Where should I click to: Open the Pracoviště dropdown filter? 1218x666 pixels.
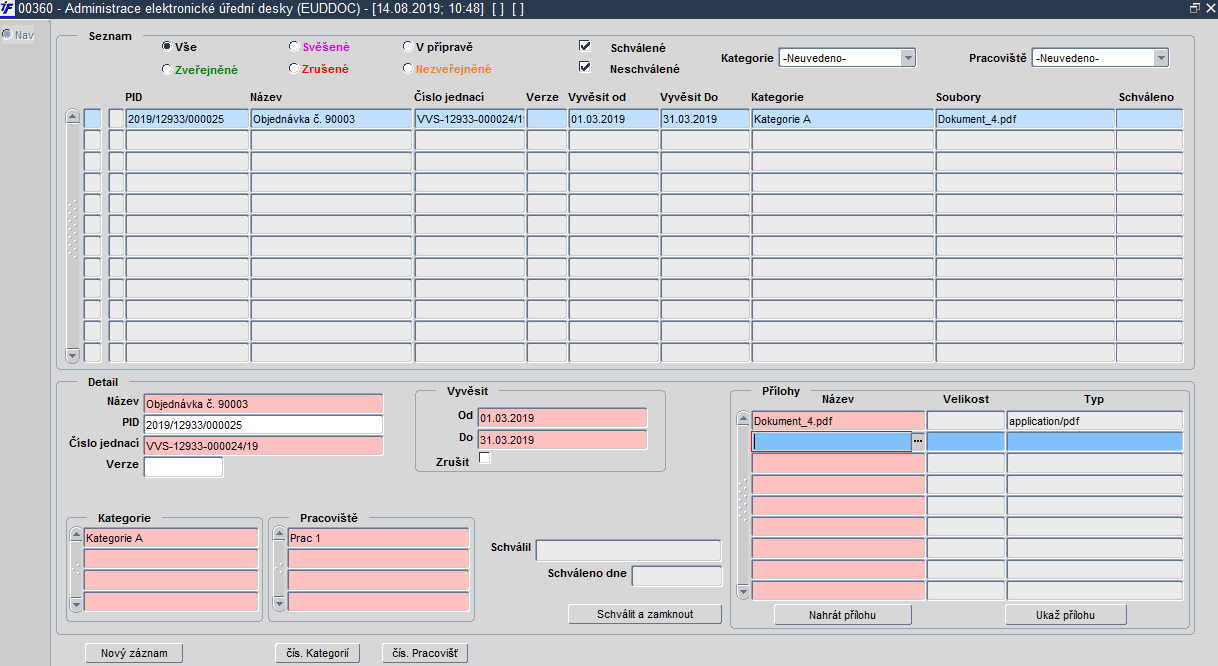point(1161,58)
